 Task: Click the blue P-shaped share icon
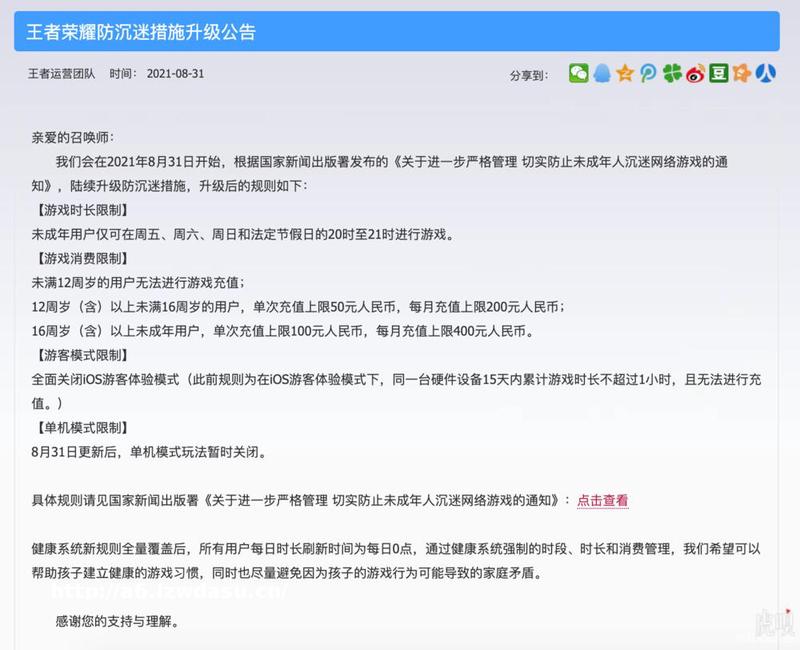point(648,73)
